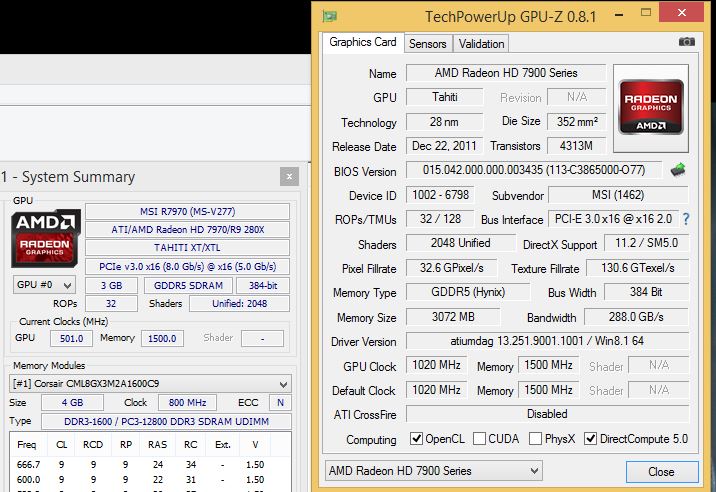This screenshot has height=492, width=716.
Task: Click the Memory Size value 3072 MB
Action: click(x=453, y=317)
